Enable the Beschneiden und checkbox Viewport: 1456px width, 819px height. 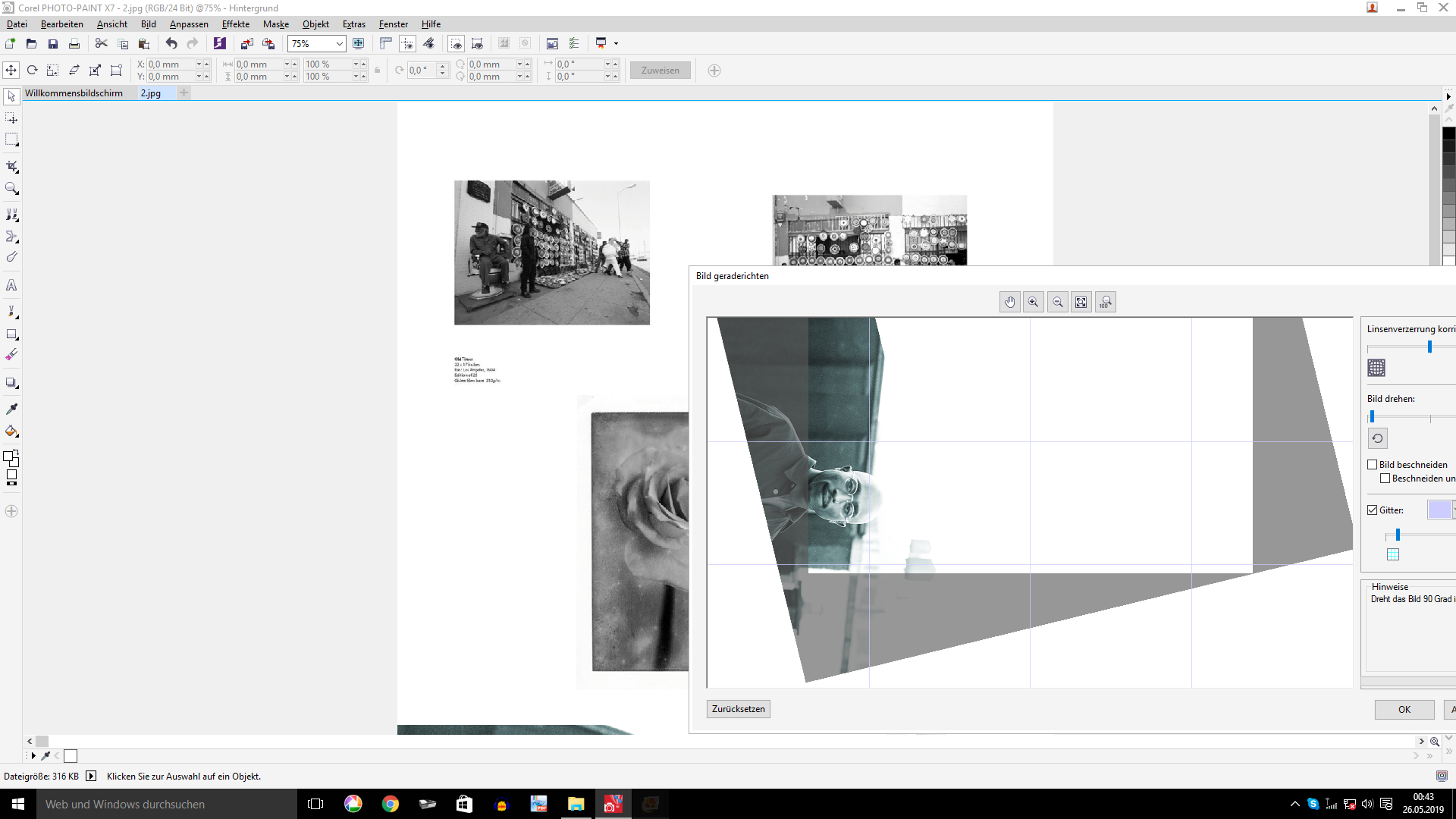coord(1385,479)
